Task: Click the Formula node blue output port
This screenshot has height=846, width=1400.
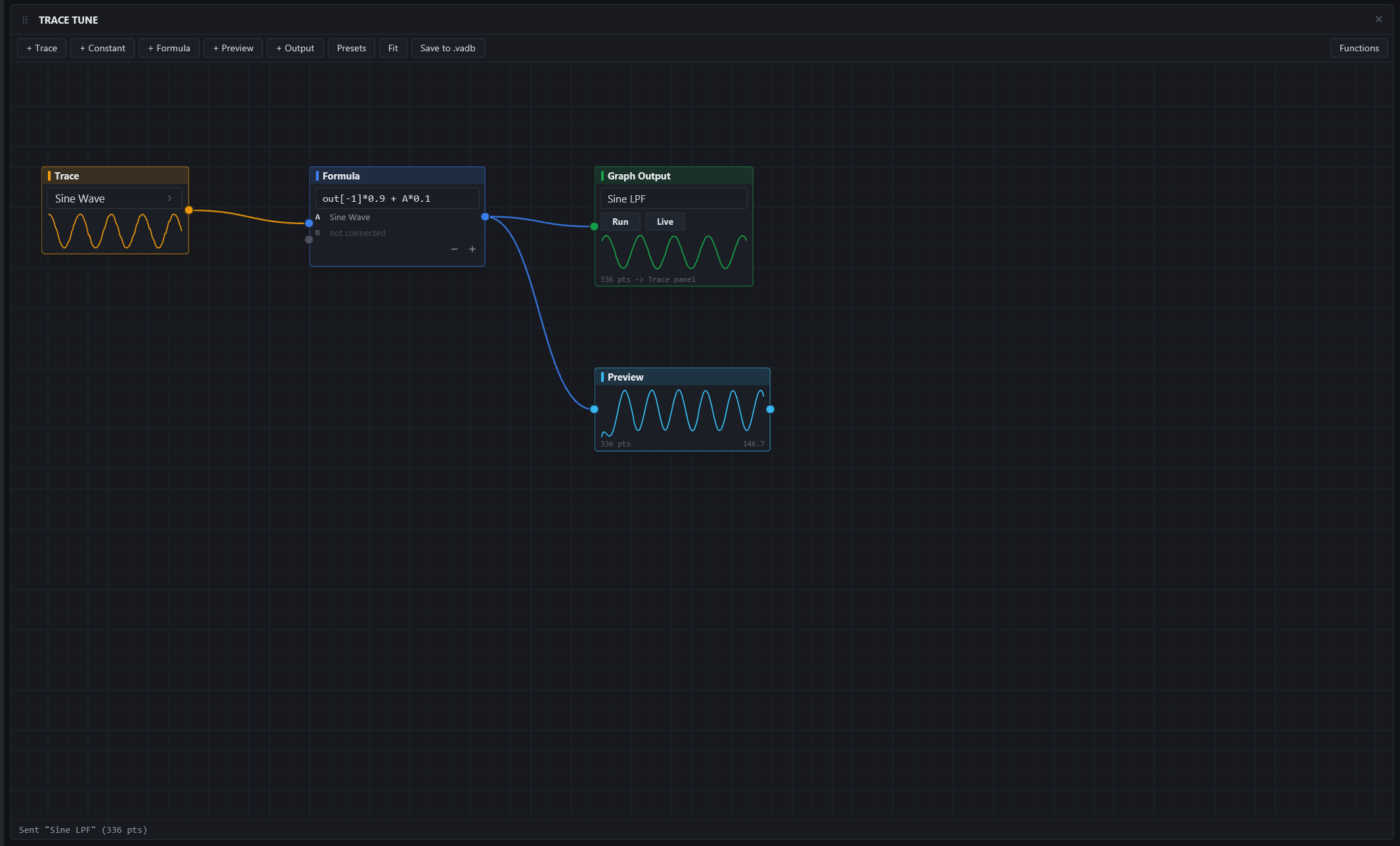Action: pos(485,216)
